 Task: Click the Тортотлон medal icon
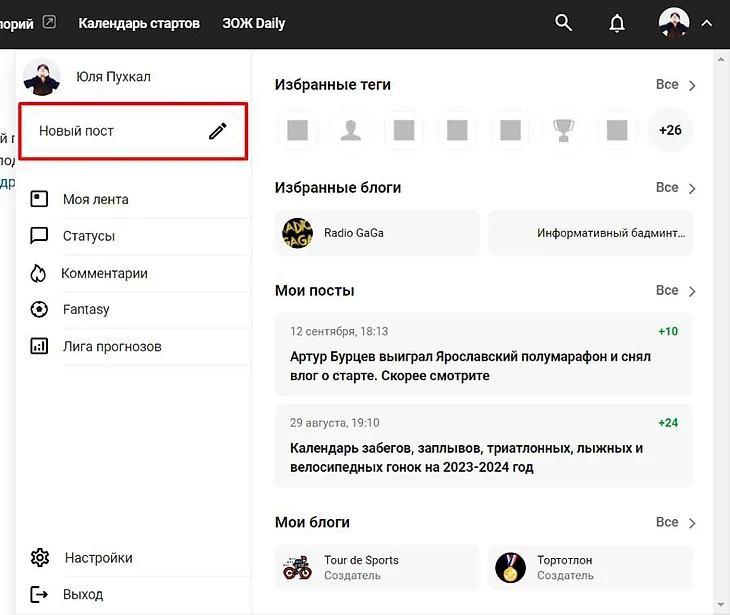[510, 568]
